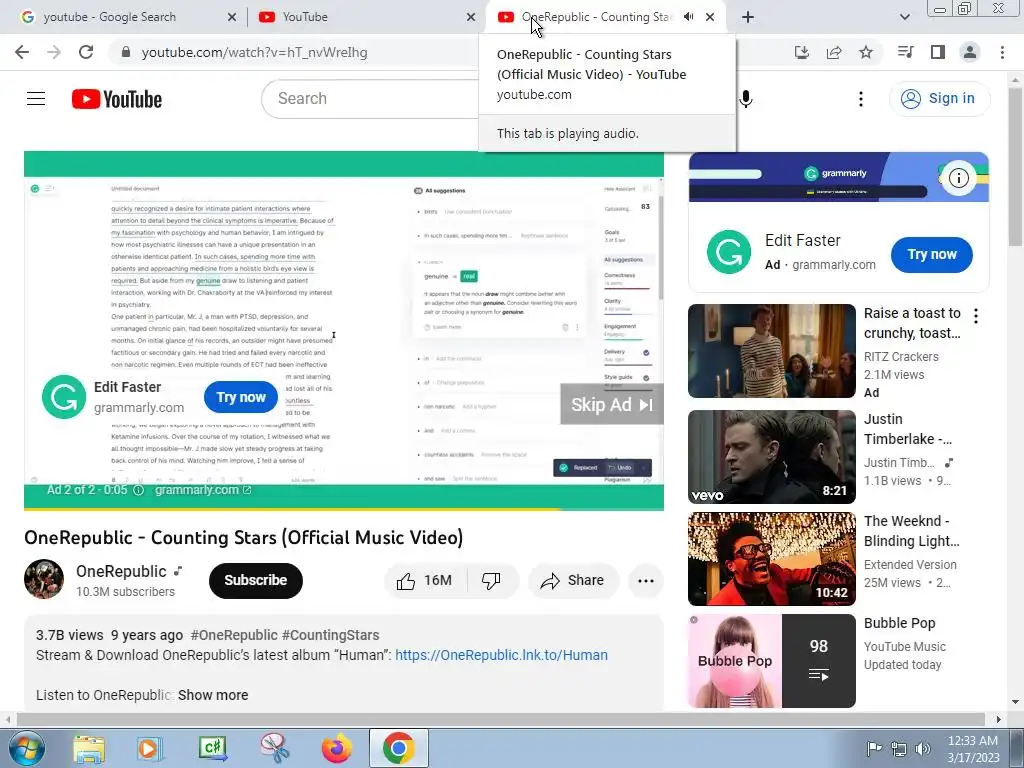
Task: Reload the current page
Action: [x=86, y=52]
